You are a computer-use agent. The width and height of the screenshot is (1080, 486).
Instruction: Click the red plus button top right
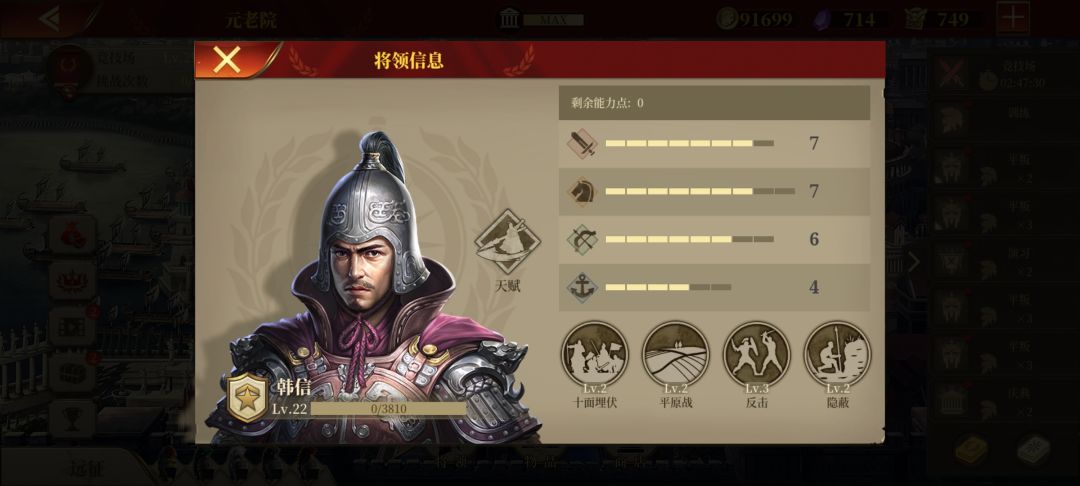coord(1013,19)
